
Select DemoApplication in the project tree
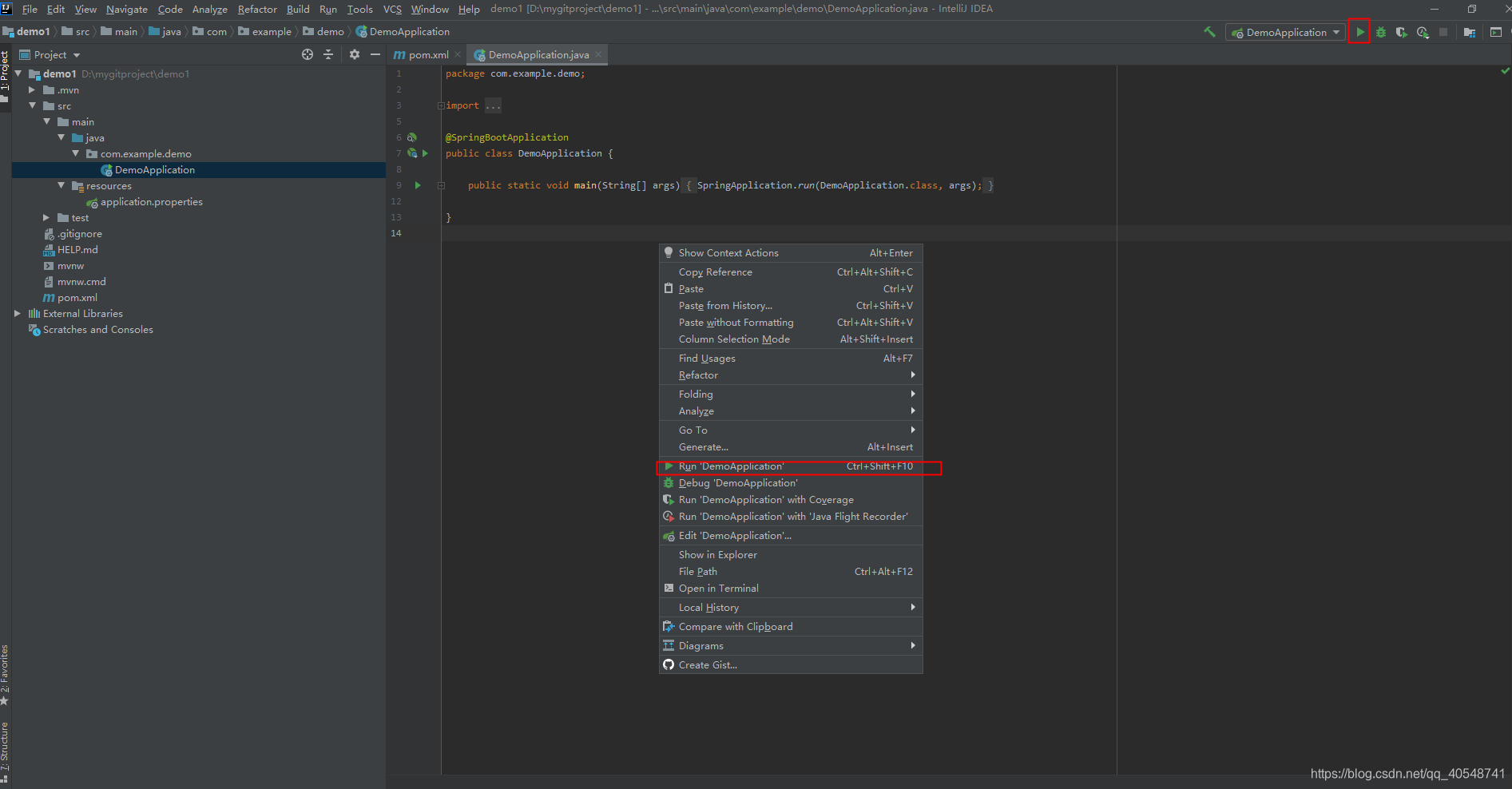[154, 169]
